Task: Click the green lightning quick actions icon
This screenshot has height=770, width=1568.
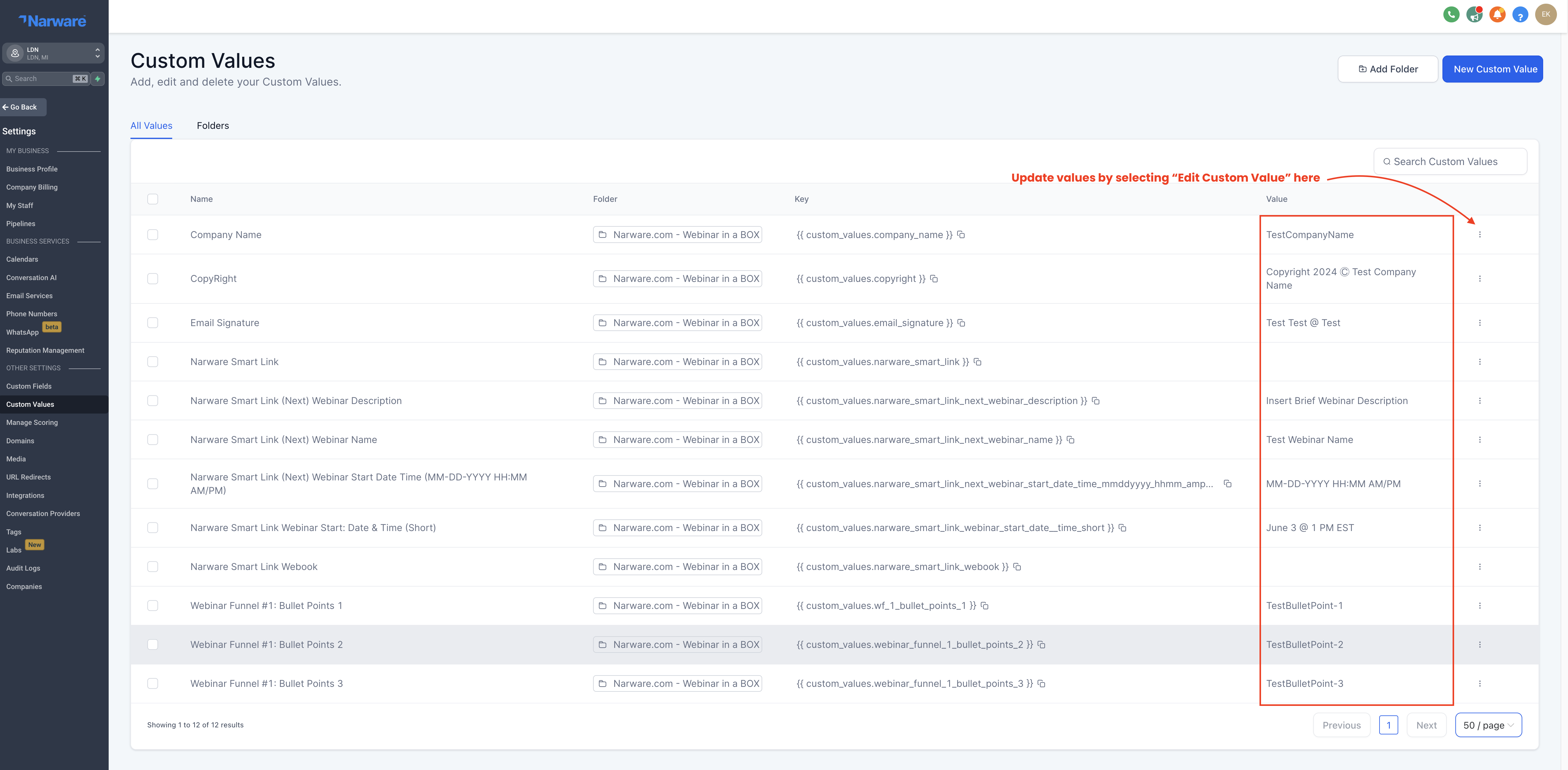Action: pos(97,79)
